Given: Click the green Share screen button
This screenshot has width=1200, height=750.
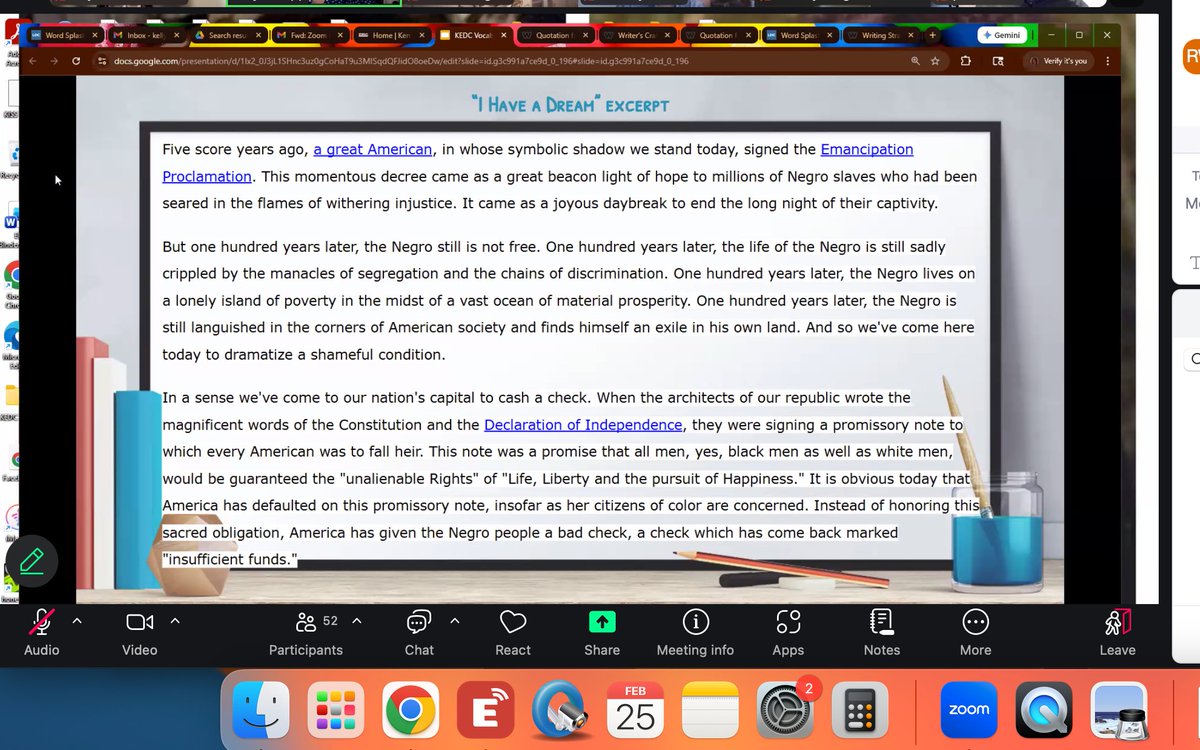Looking at the screenshot, I should (602, 634).
